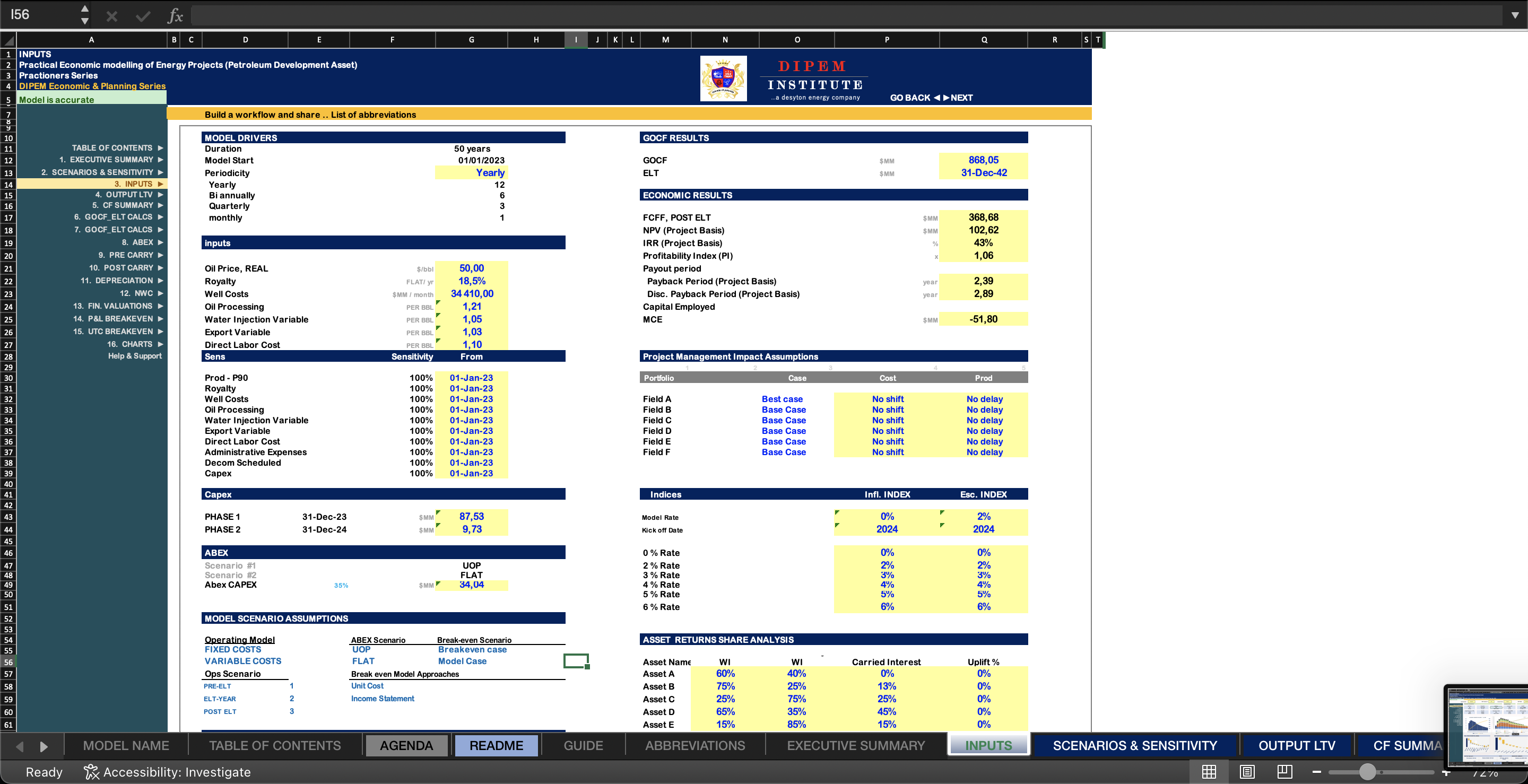Click the zoom slider handle

pyautogui.click(x=1367, y=772)
